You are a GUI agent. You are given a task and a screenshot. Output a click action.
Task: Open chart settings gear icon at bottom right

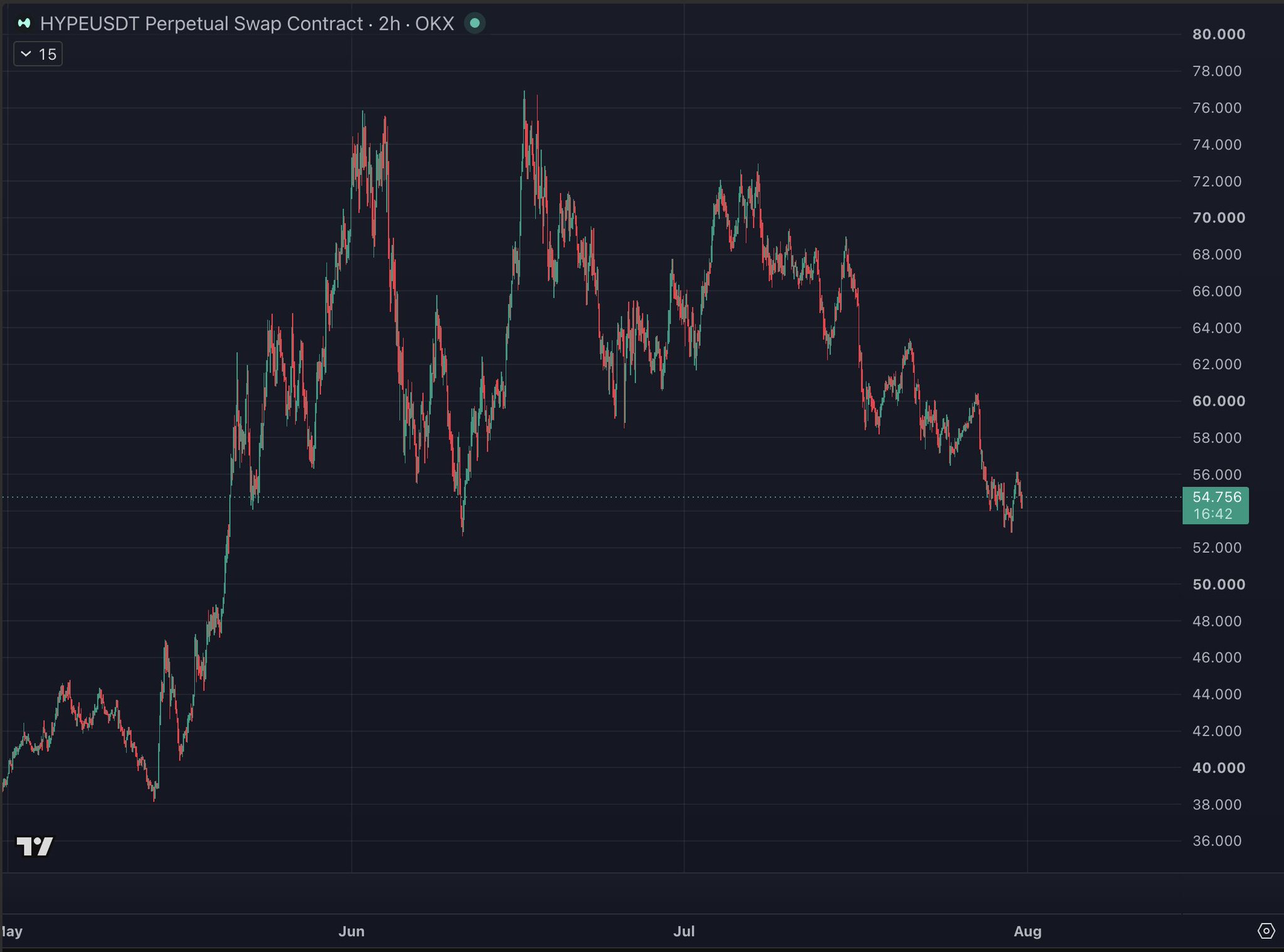[x=1266, y=931]
